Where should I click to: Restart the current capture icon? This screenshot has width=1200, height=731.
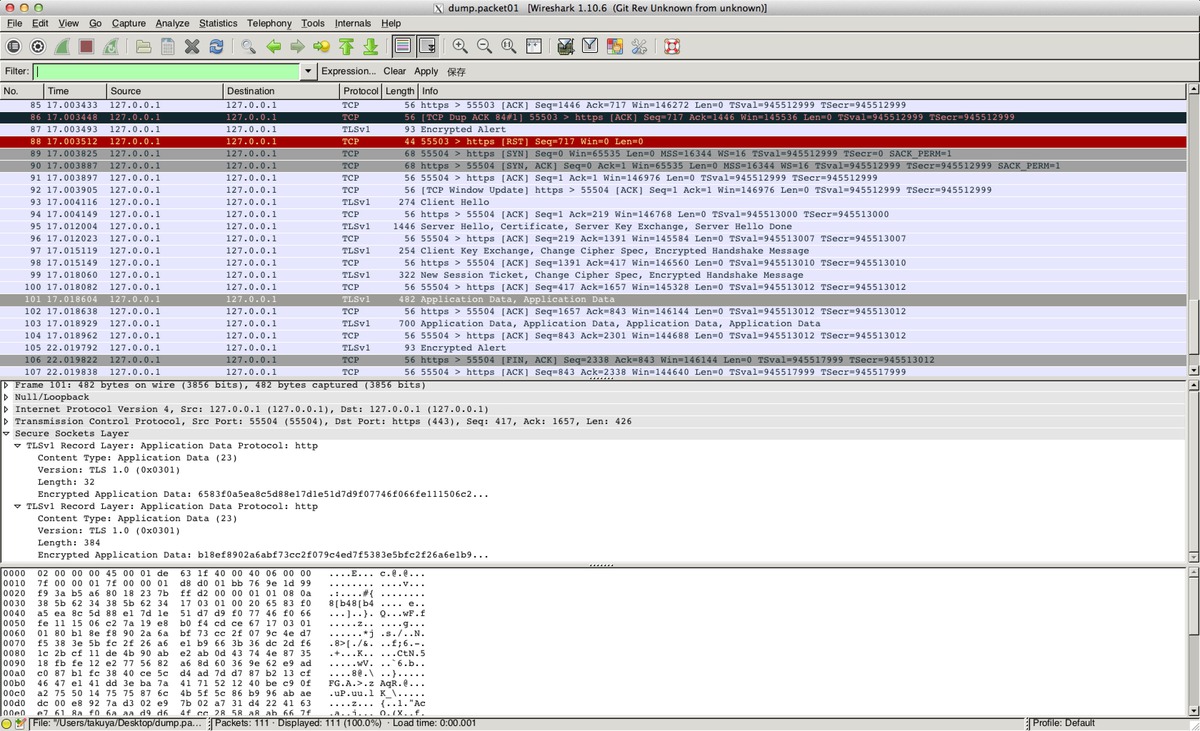click(110, 46)
